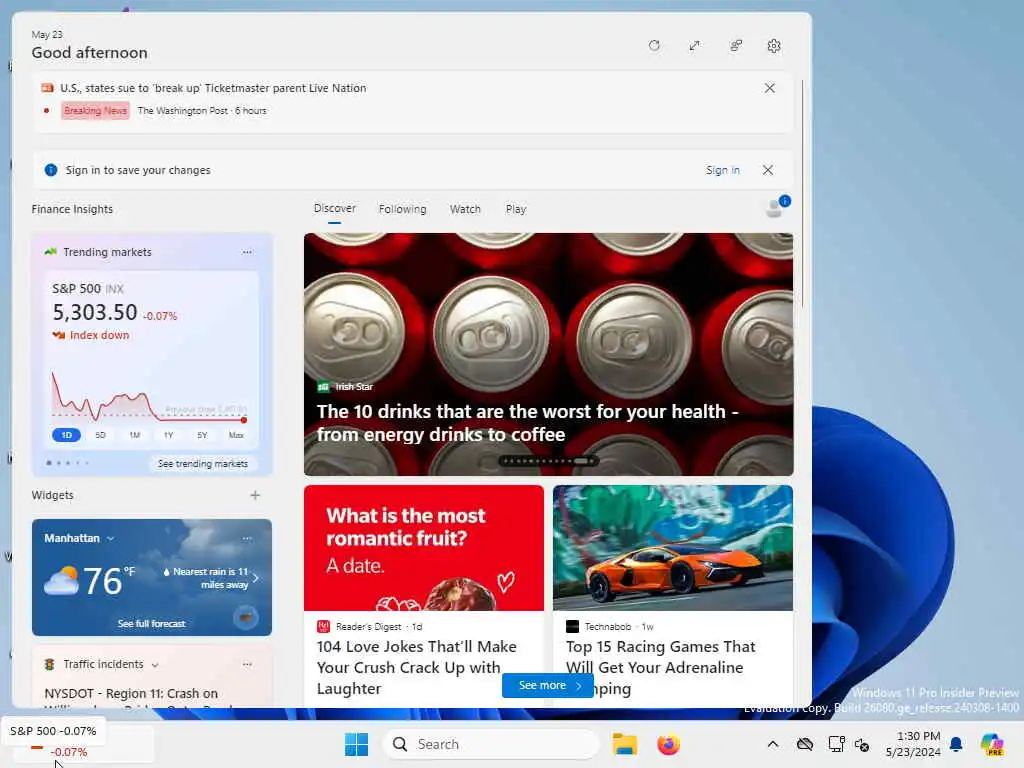Select the 1M chart range

(x=135, y=435)
